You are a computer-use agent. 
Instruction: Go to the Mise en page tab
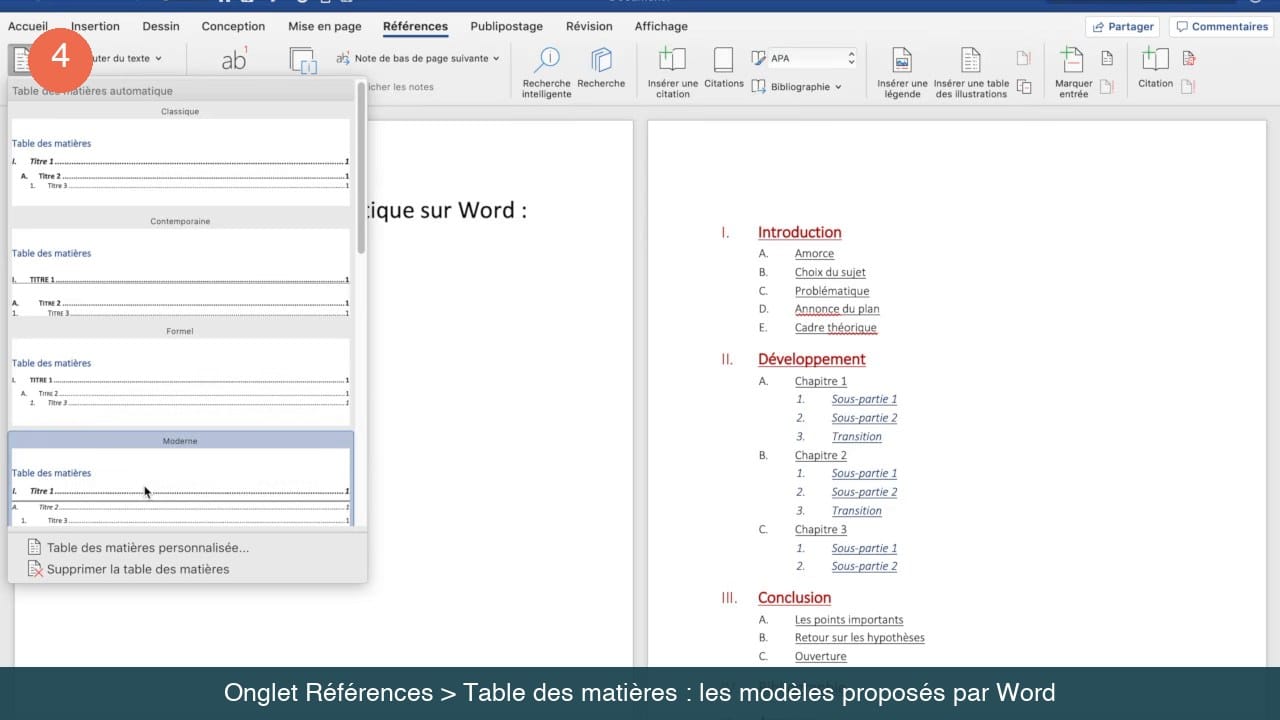[x=324, y=26]
